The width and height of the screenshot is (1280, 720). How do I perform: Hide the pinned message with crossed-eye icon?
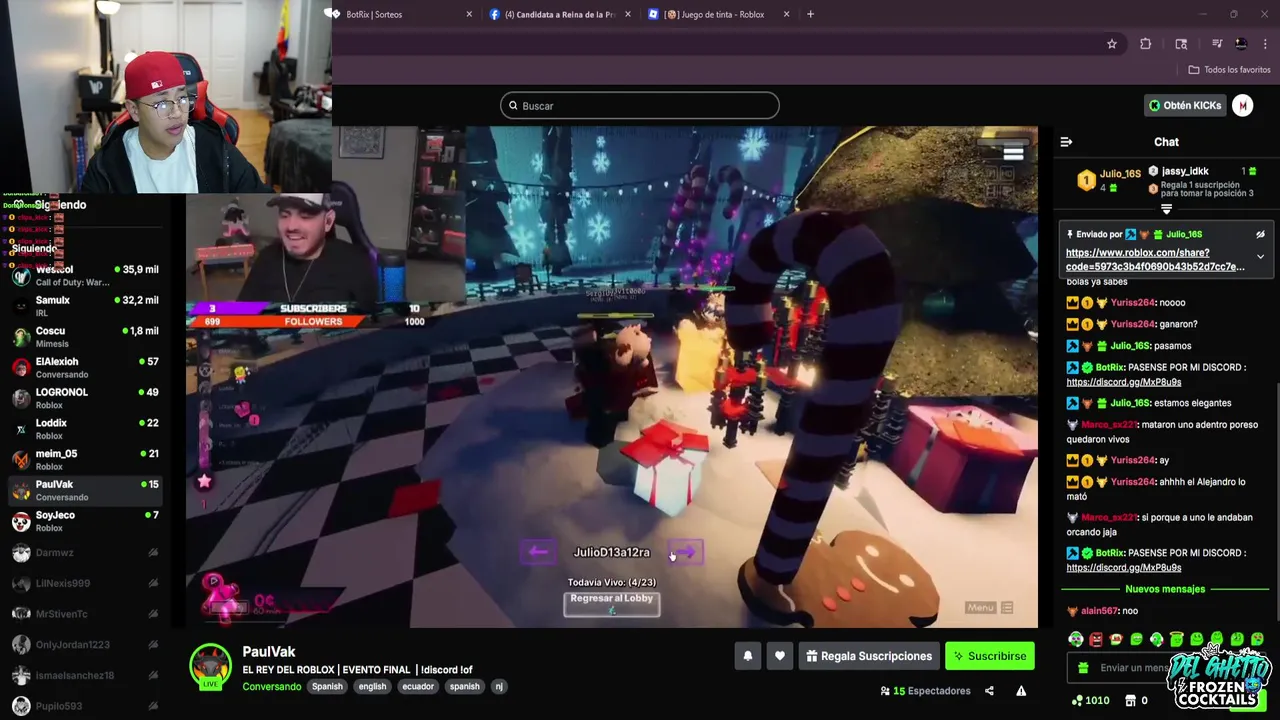click(x=1260, y=234)
